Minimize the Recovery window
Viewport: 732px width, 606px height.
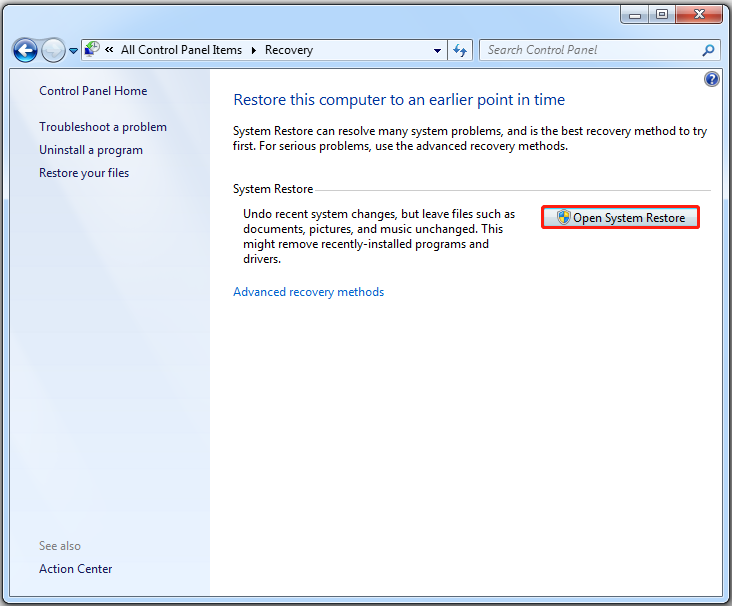pos(635,15)
